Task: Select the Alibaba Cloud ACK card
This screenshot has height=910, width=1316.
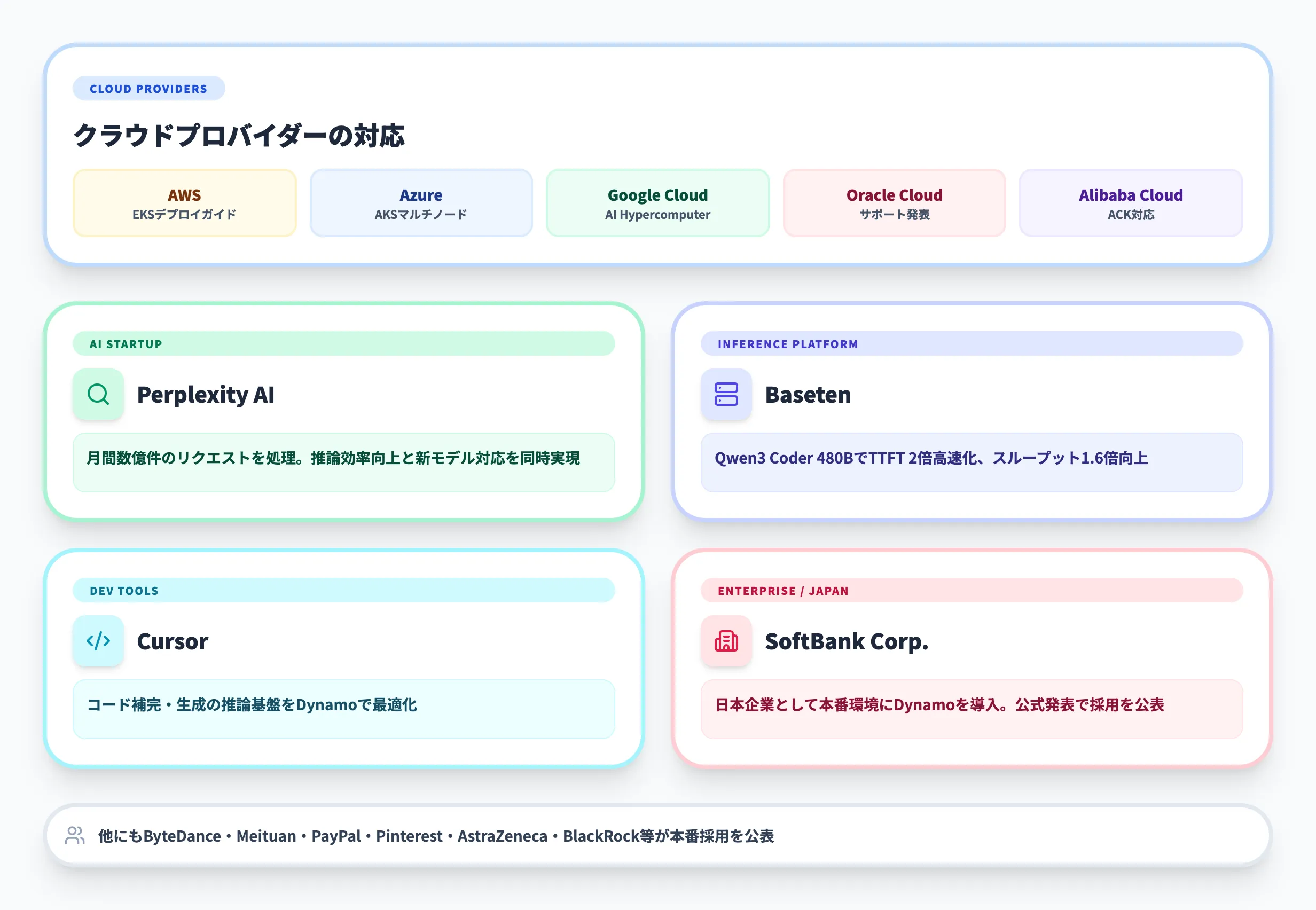Action: pos(1131,203)
